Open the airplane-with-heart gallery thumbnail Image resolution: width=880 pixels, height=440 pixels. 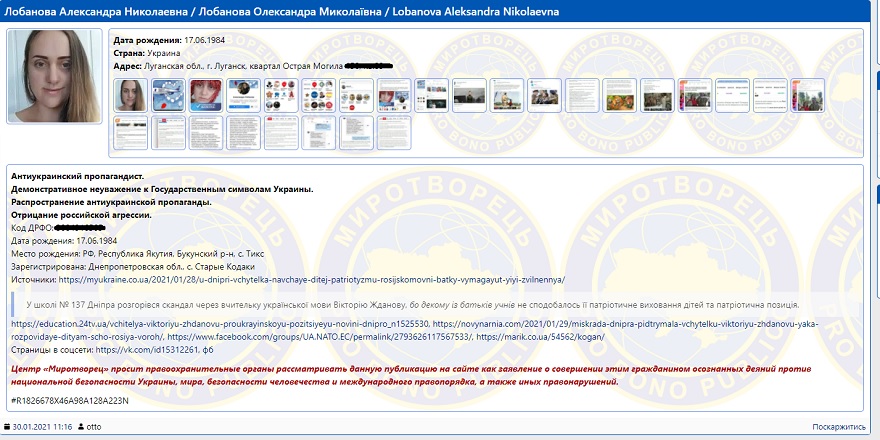coord(168,95)
